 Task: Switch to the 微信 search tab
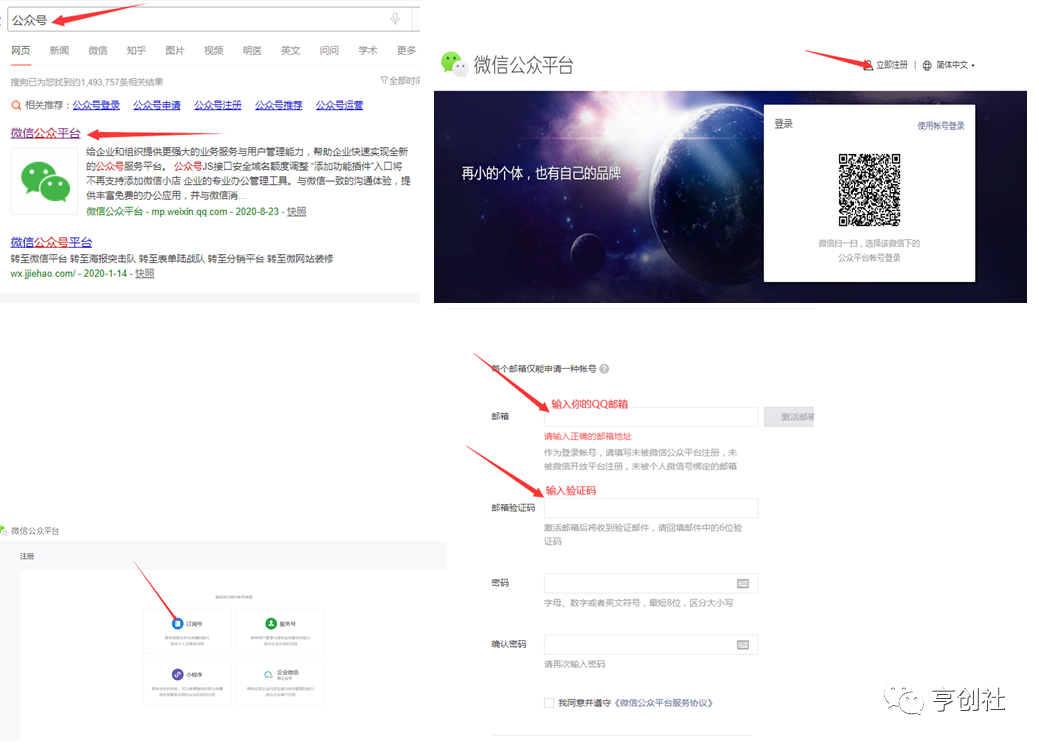coord(97,50)
